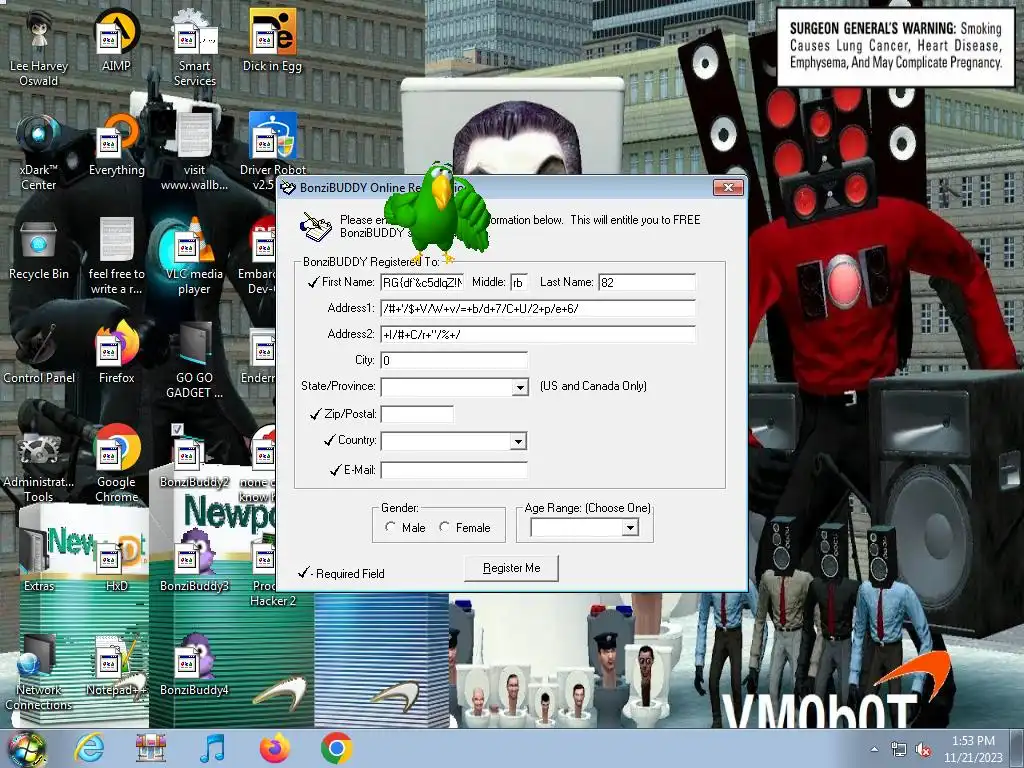Open the muted volume tray icon
Image resolution: width=1024 pixels, height=768 pixels.
[923, 750]
